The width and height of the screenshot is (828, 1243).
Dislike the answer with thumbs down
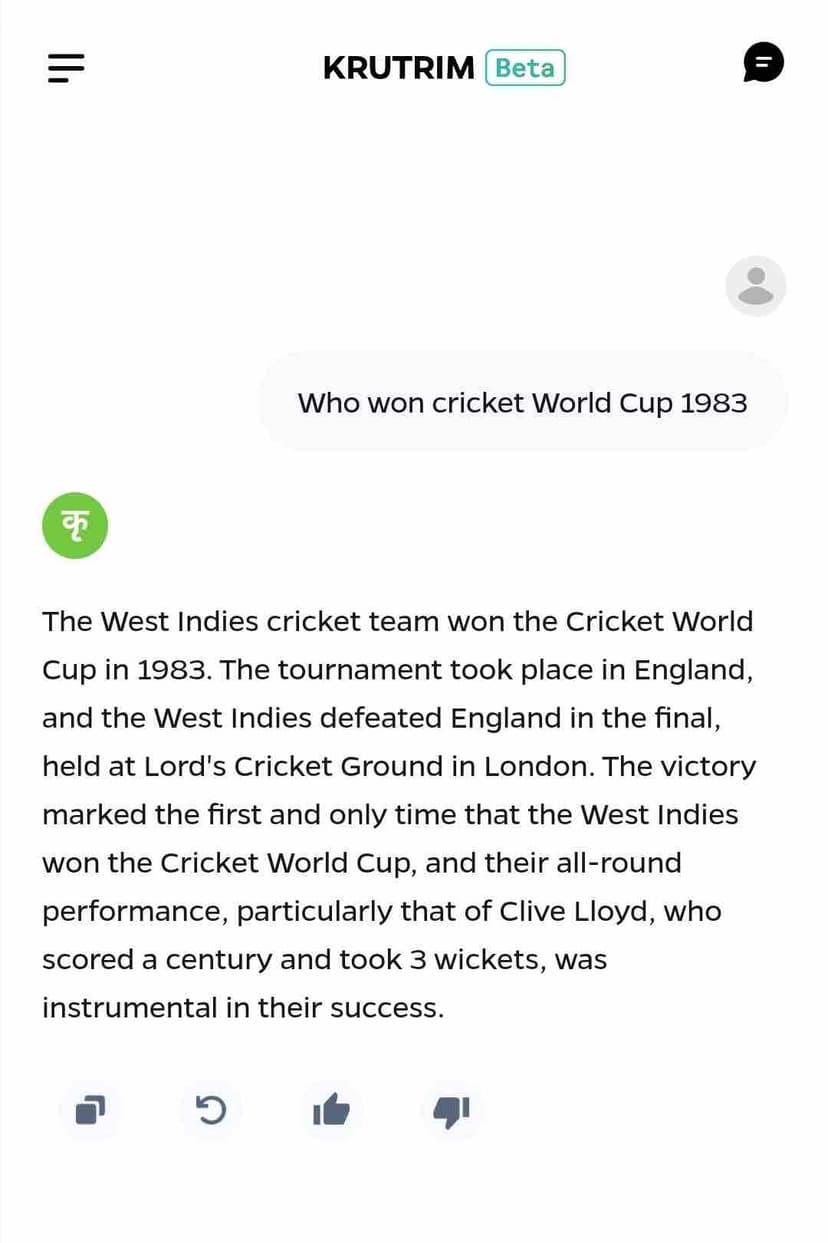pos(451,1110)
